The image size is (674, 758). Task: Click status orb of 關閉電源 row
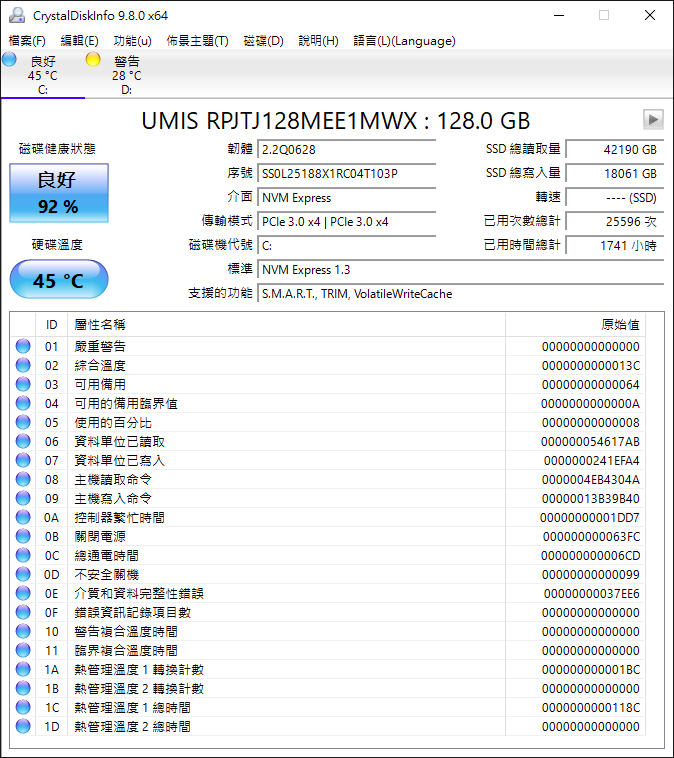click(23, 536)
